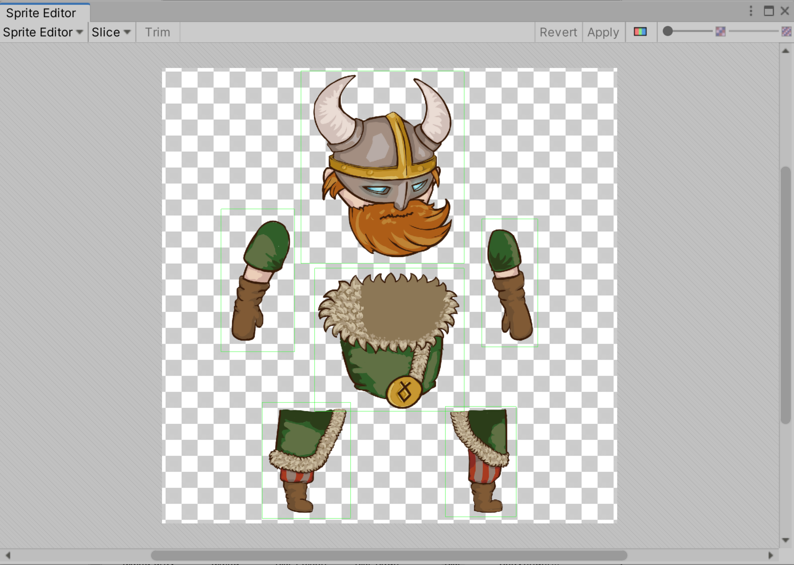Click the vertical scrollbar up arrow
This screenshot has height=565, width=794.
(x=786, y=51)
